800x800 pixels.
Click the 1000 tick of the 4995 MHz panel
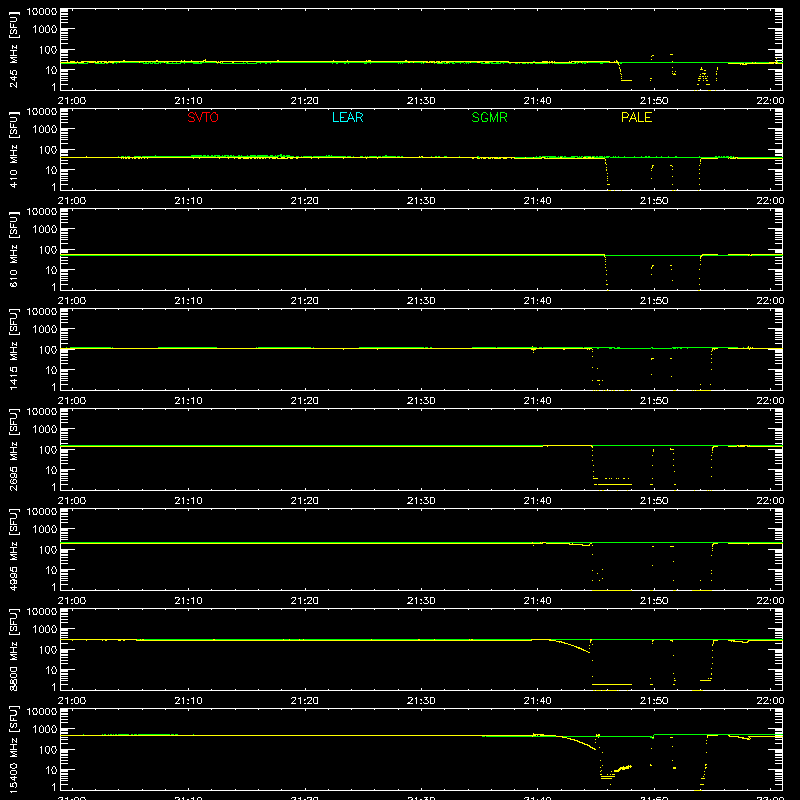[x=45, y=530]
